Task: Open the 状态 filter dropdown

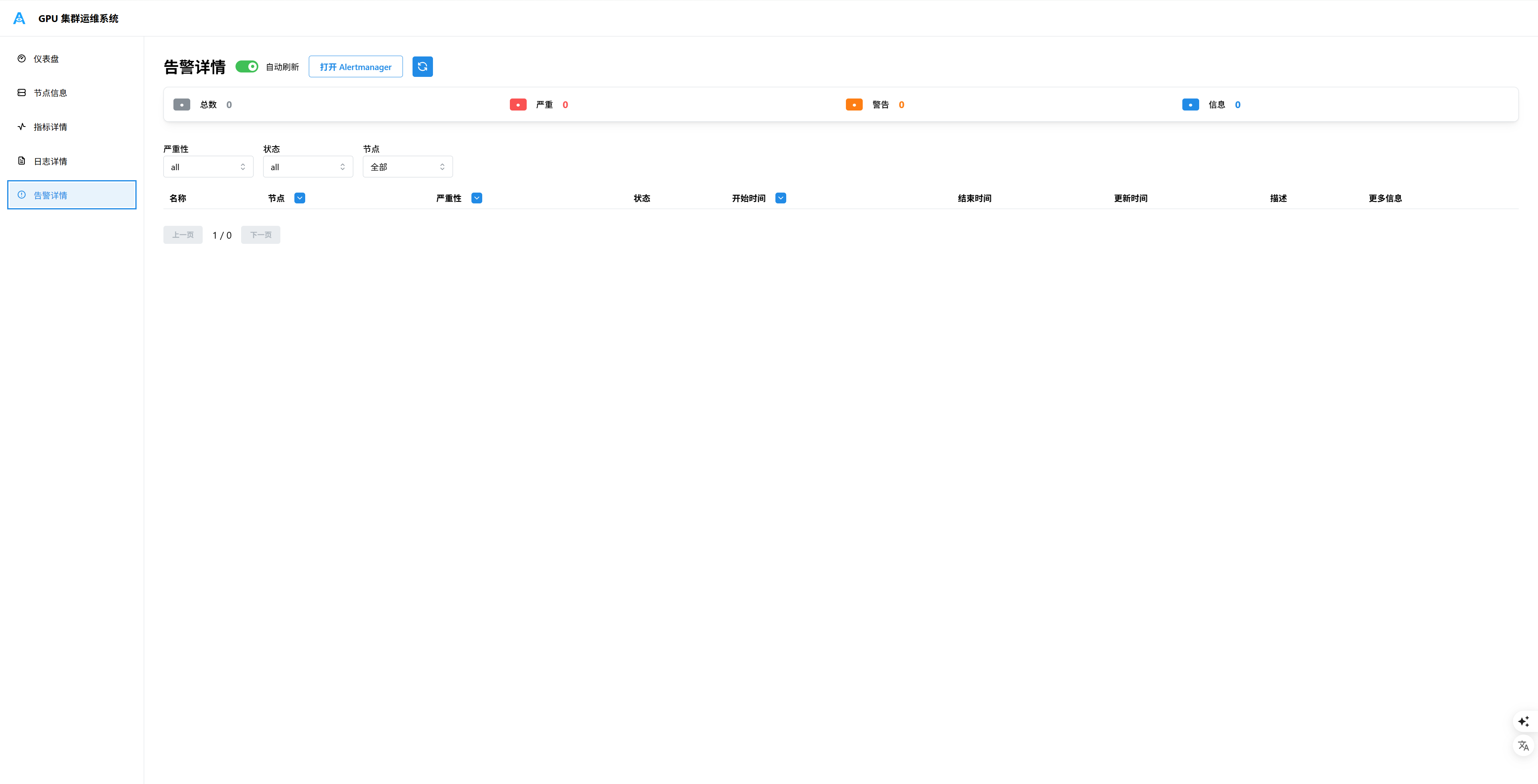Action: tap(308, 167)
